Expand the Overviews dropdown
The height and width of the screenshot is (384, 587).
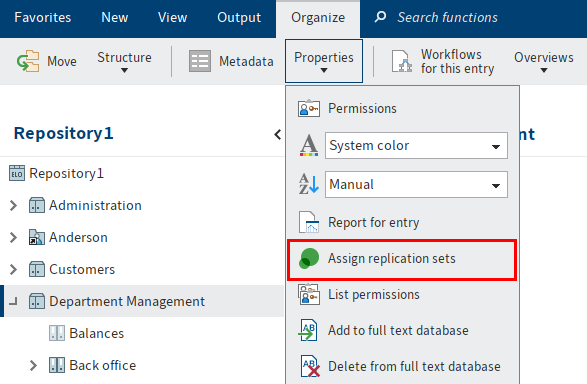coord(544,62)
